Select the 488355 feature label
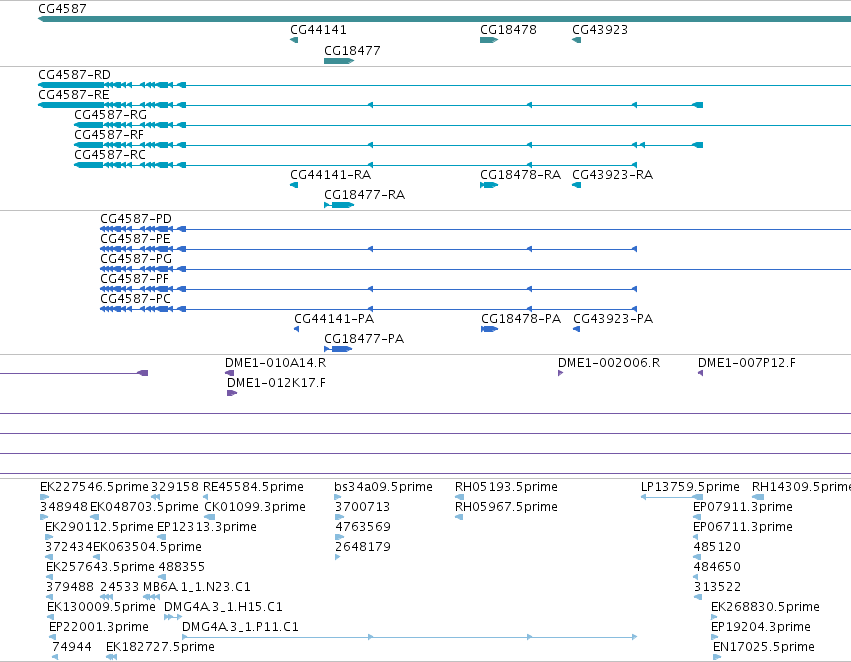 (182, 567)
